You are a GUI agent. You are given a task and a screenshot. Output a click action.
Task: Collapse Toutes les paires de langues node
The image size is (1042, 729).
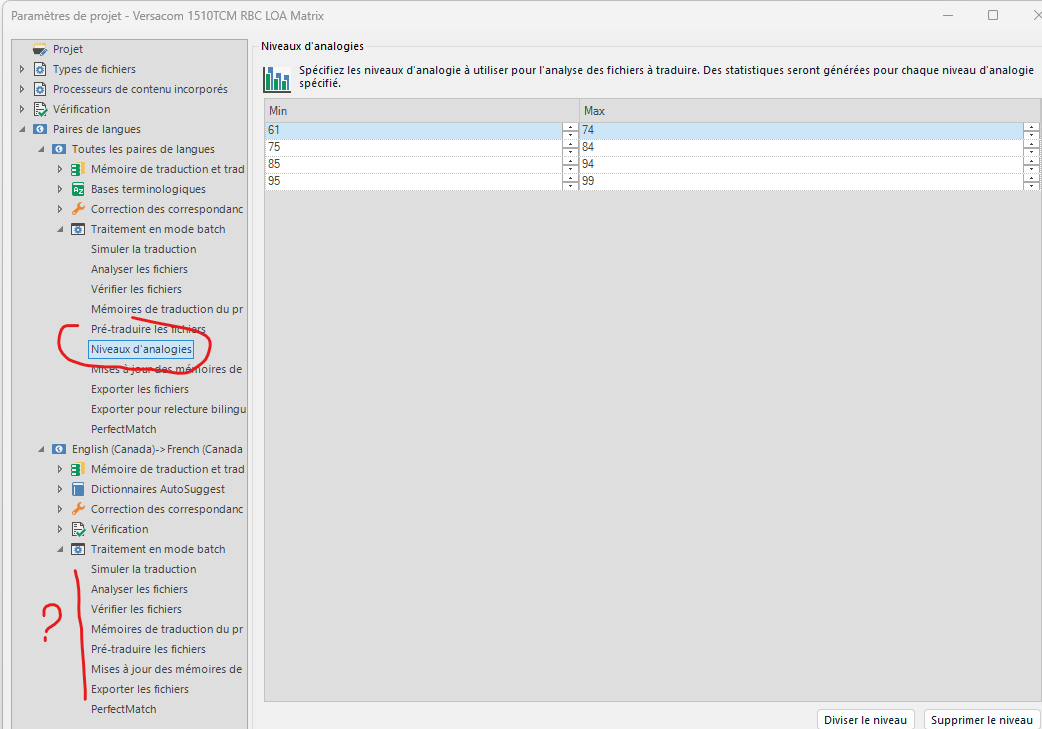[x=41, y=149]
